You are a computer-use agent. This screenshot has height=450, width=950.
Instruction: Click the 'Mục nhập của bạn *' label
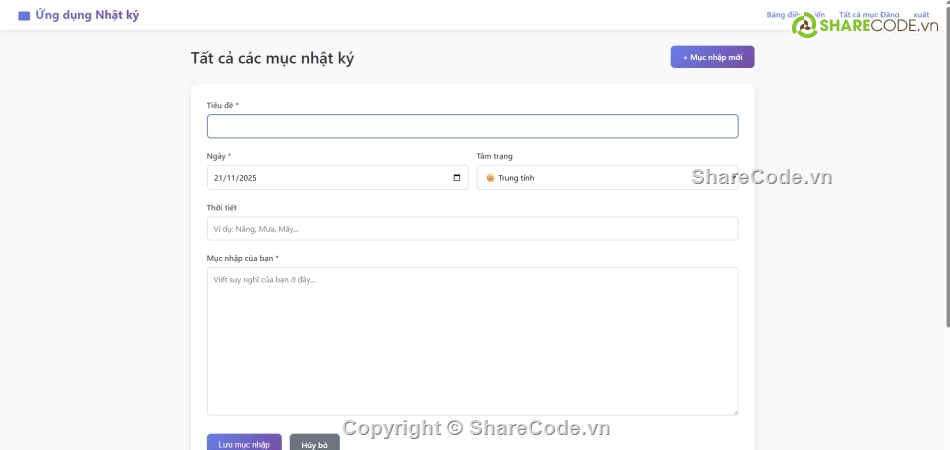coord(243,258)
